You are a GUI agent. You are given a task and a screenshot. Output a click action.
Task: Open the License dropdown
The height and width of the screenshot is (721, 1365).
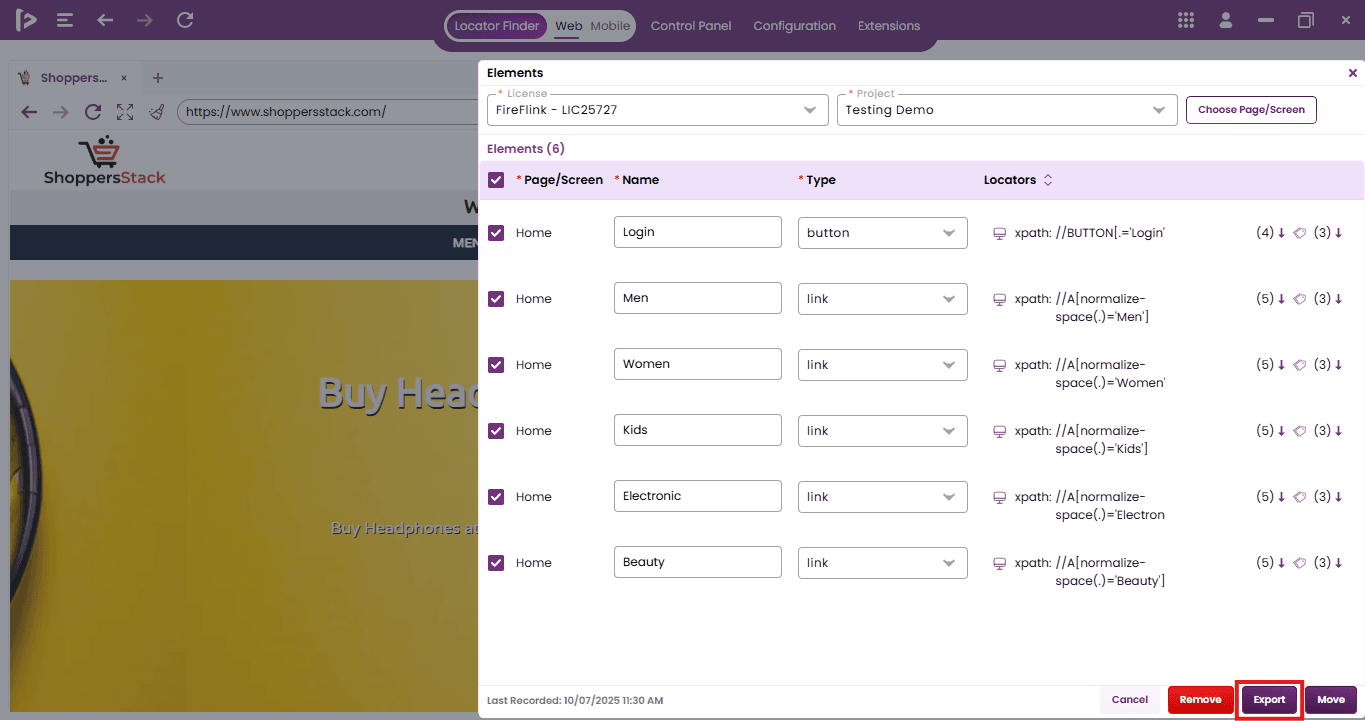(x=658, y=110)
